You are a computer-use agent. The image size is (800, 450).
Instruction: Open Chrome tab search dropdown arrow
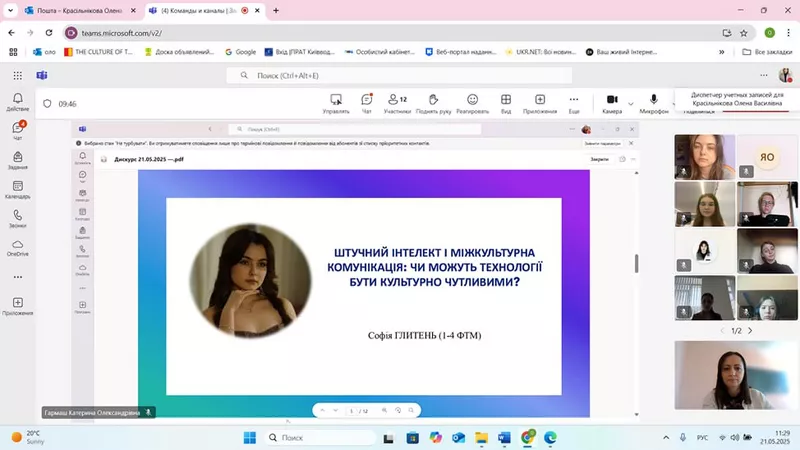tap(10, 10)
